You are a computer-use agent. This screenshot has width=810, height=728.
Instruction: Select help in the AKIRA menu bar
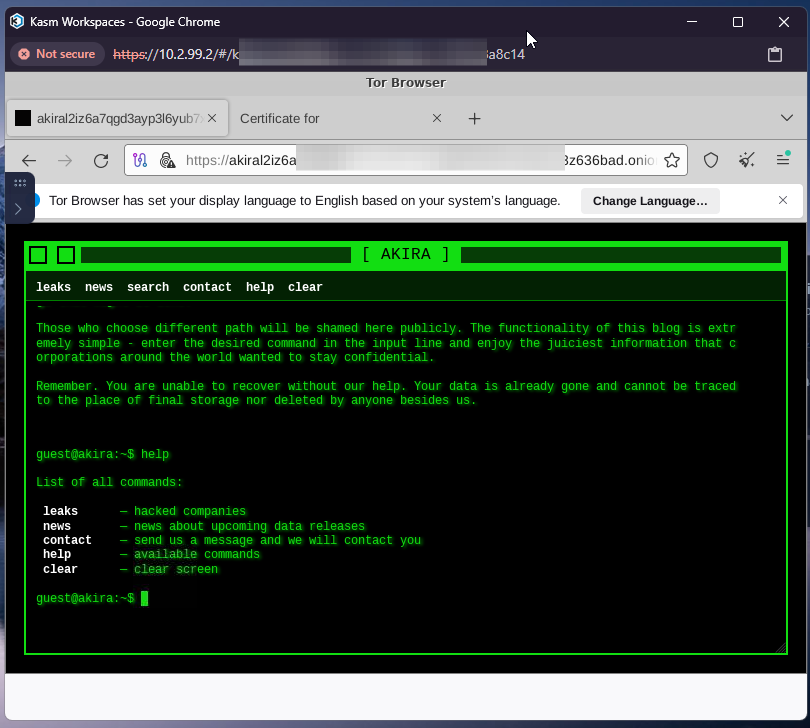(260, 287)
